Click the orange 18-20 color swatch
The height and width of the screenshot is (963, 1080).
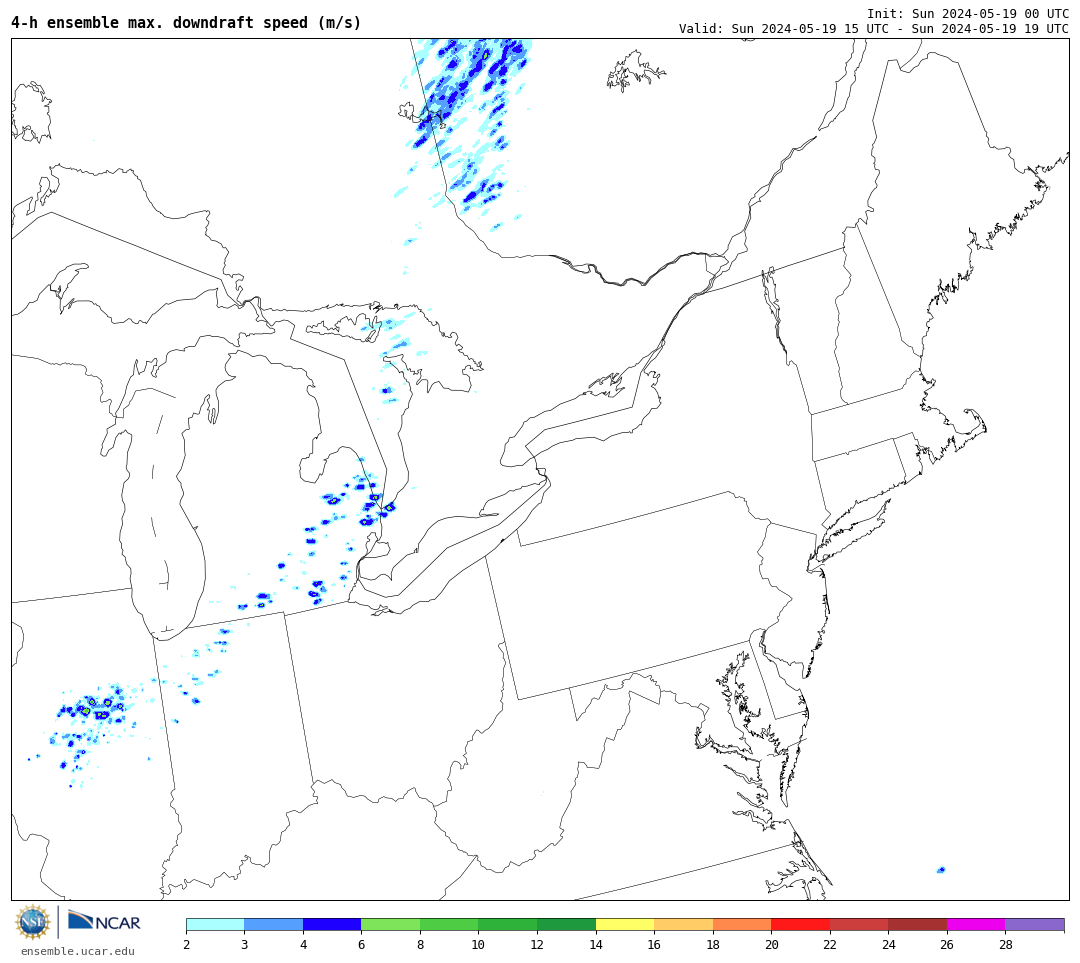742,924
